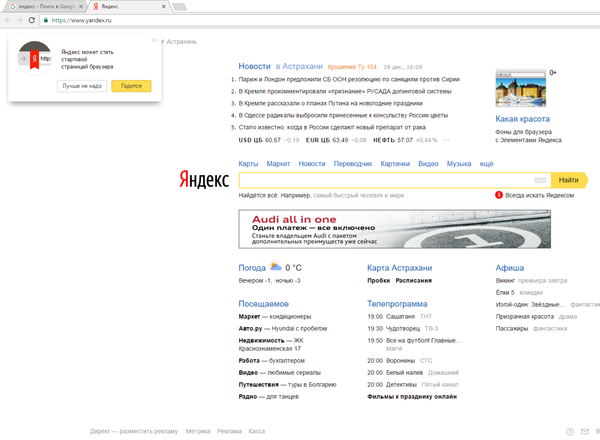Click the Yandex logo
Screen dimensions: 600x440
pyautogui.click(x=204, y=180)
